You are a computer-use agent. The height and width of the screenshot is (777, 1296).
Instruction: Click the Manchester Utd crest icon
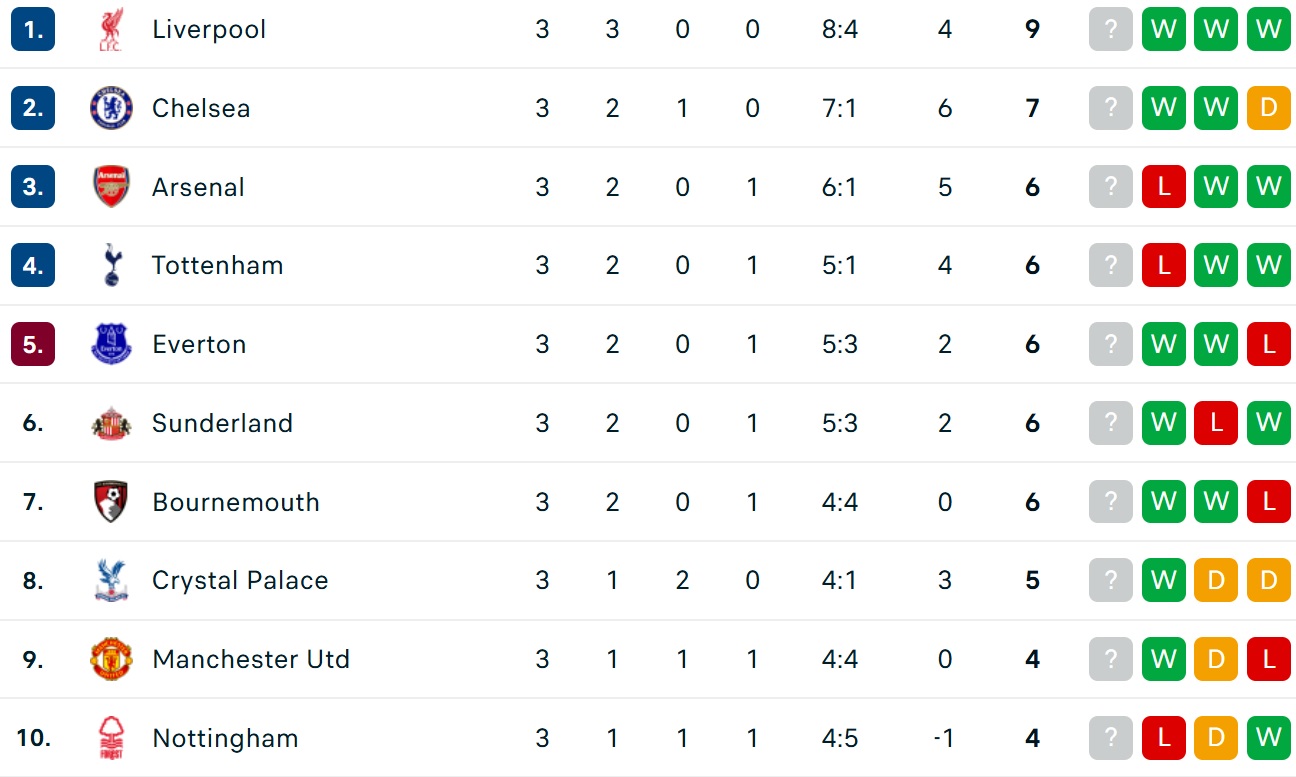111,659
